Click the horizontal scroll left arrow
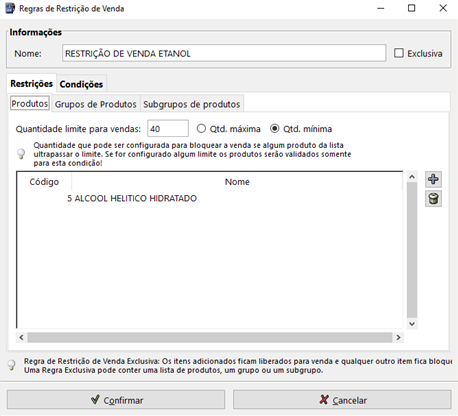Viewport: 458px width, 416px height. [21, 337]
